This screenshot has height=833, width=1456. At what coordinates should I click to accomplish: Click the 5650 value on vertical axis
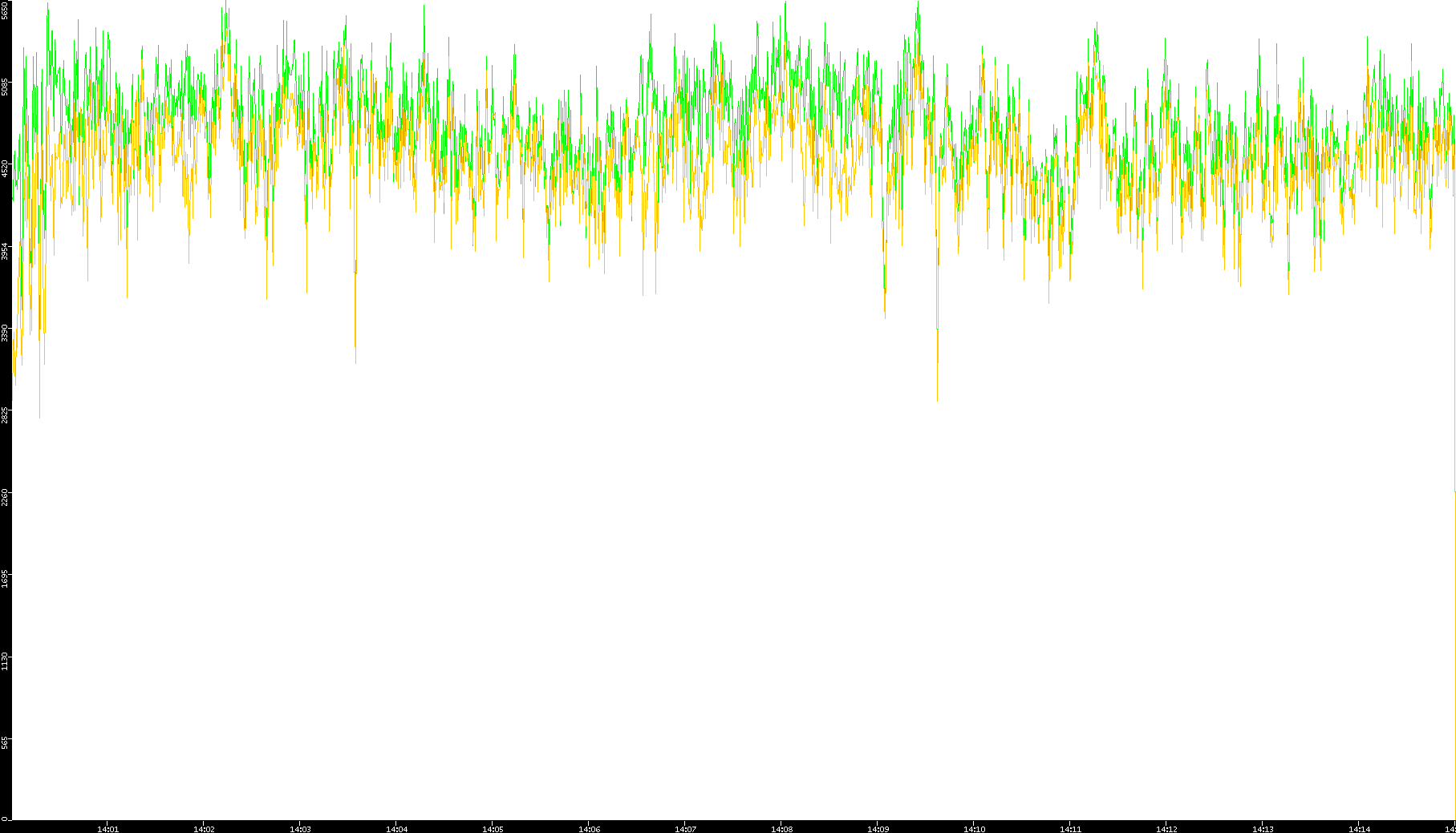(6, 11)
